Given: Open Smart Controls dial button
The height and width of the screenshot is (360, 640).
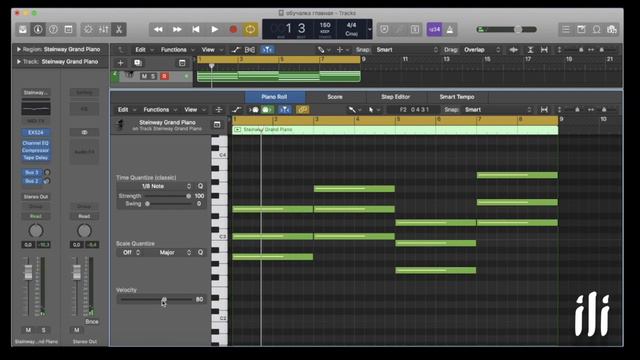Looking at the screenshot, I should click(88, 29).
